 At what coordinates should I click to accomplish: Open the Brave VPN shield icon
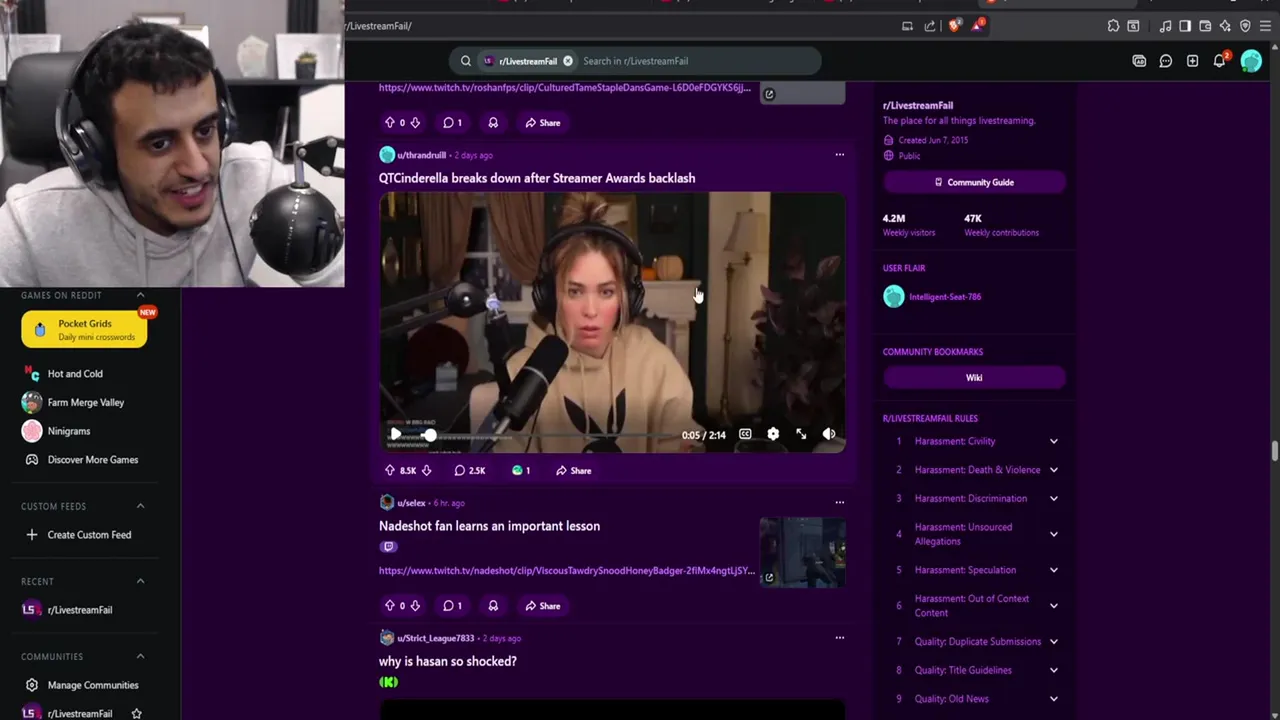coord(1245,26)
